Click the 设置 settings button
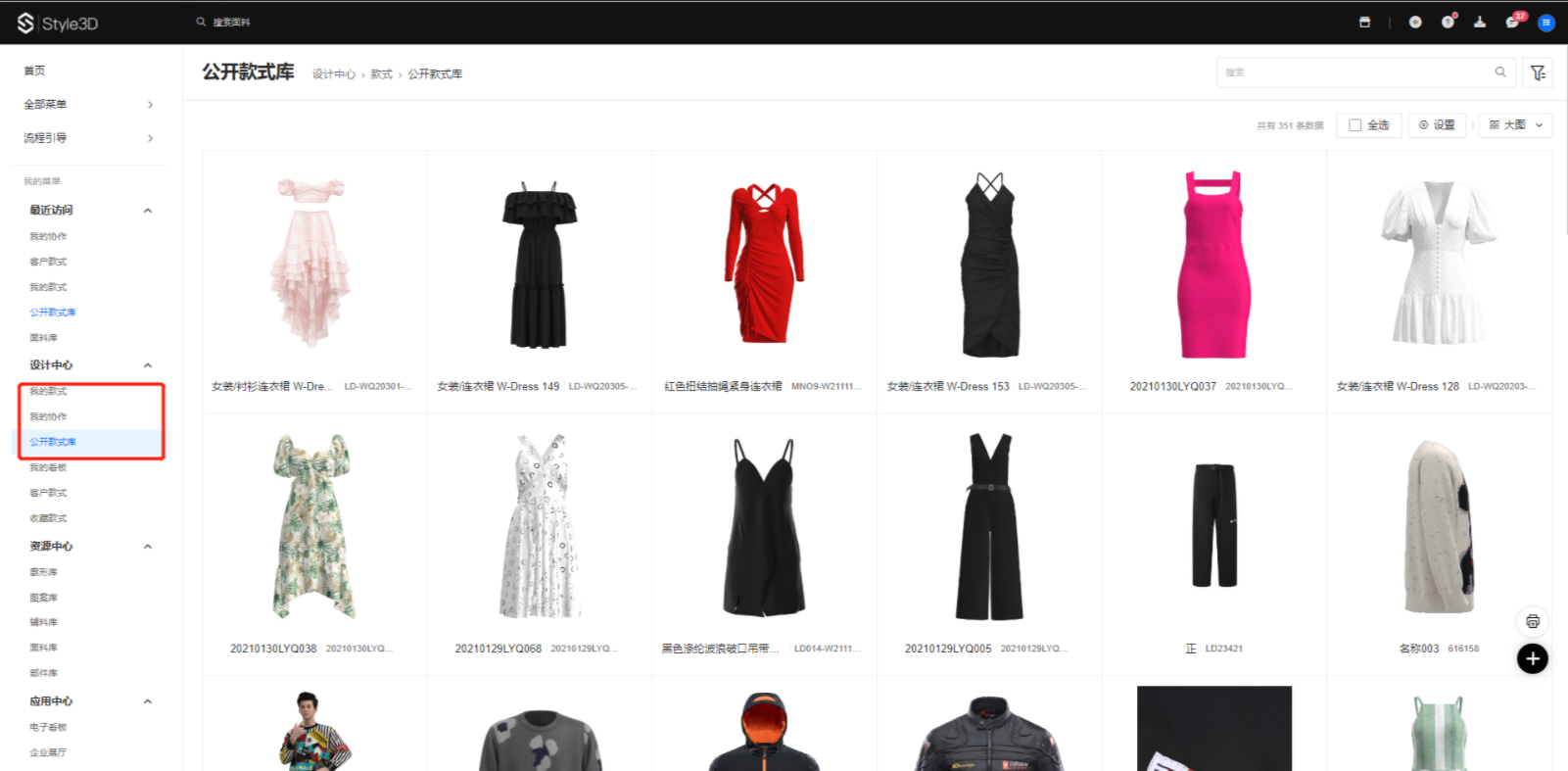The width and height of the screenshot is (1568, 771). pos(1437,125)
